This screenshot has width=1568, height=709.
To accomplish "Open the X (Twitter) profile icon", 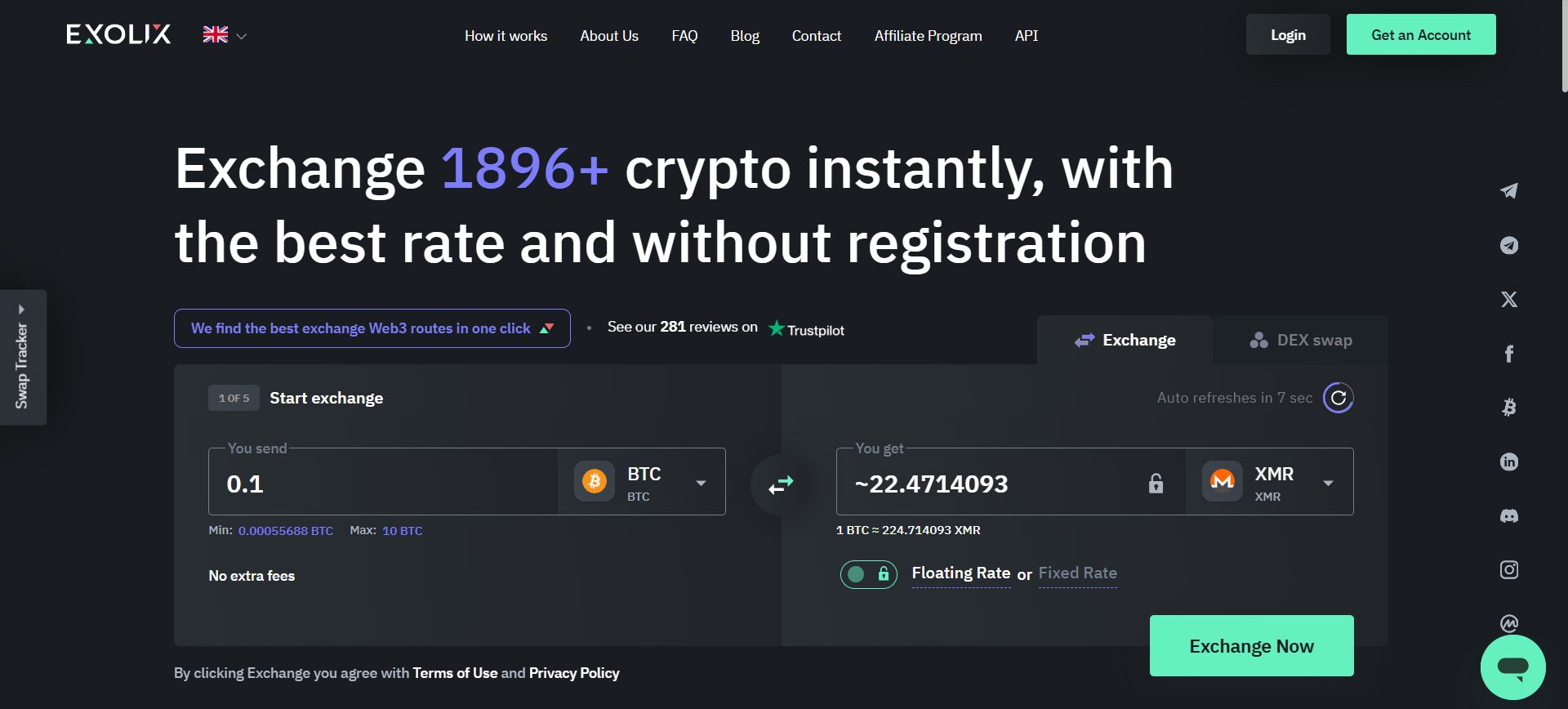I will click(x=1508, y=299).
